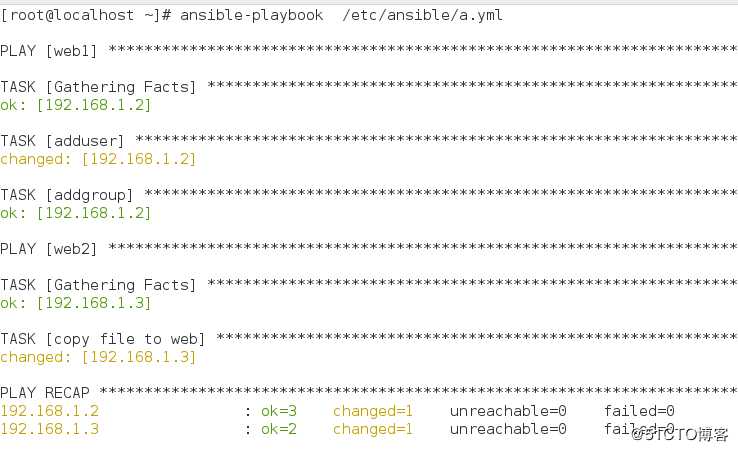This screenshot has width=738, height=451.
Task: Click the ok=2 recap value
Action: [x=279, y=429]
